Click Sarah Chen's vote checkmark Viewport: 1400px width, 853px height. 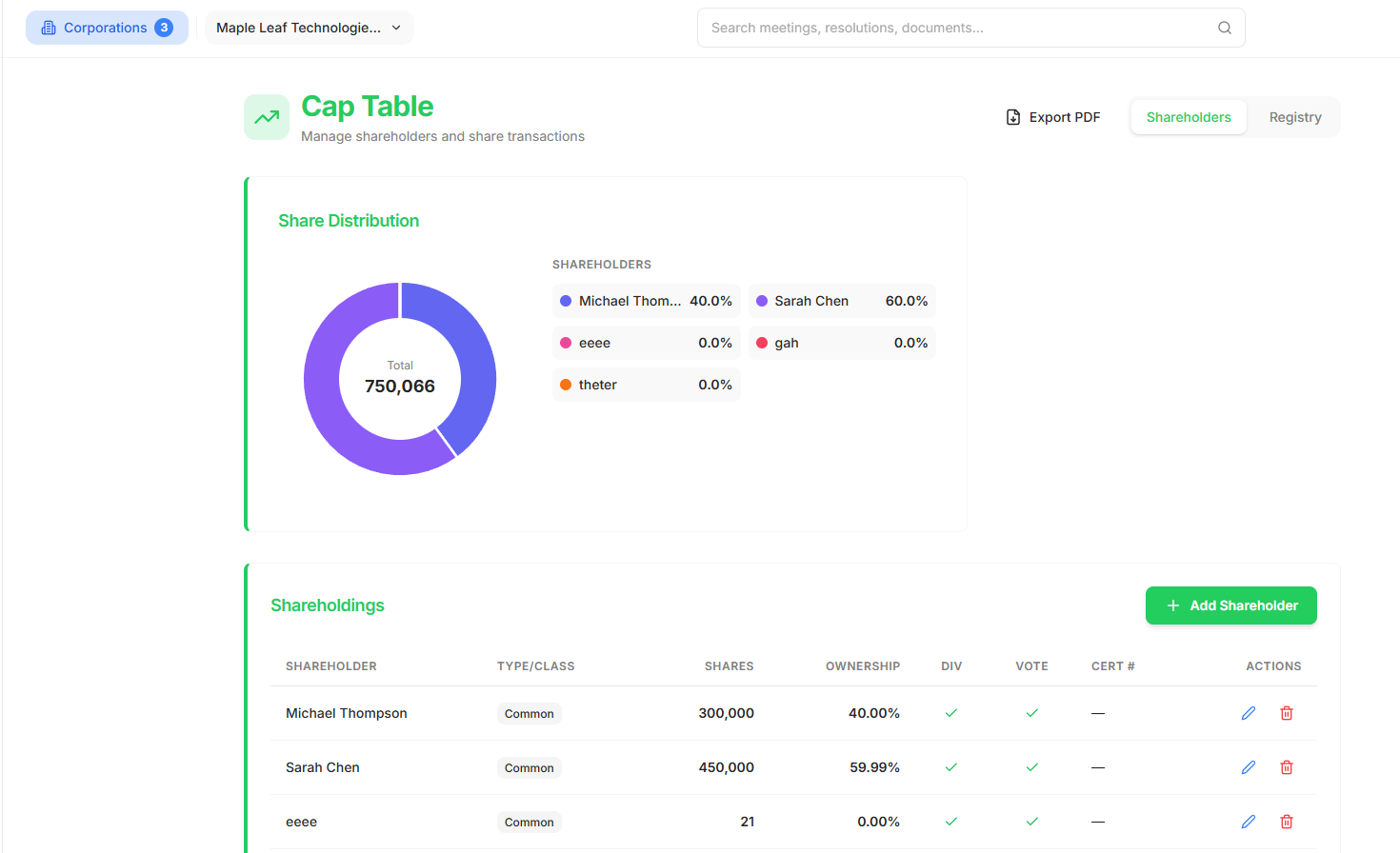tap(1031, 767)
